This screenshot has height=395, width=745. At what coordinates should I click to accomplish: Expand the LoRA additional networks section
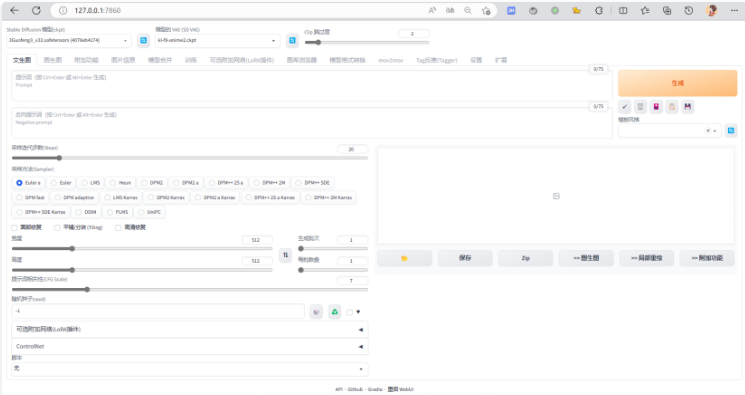(190, 329)
